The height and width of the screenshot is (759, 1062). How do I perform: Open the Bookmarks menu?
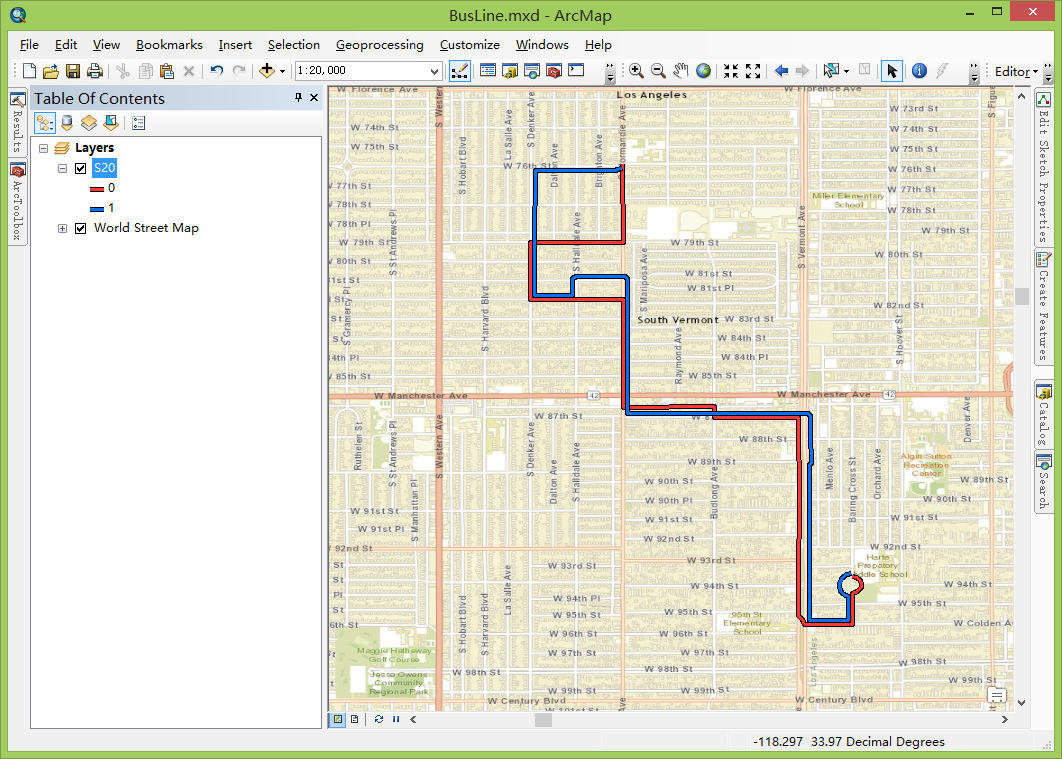click(169, 45)
